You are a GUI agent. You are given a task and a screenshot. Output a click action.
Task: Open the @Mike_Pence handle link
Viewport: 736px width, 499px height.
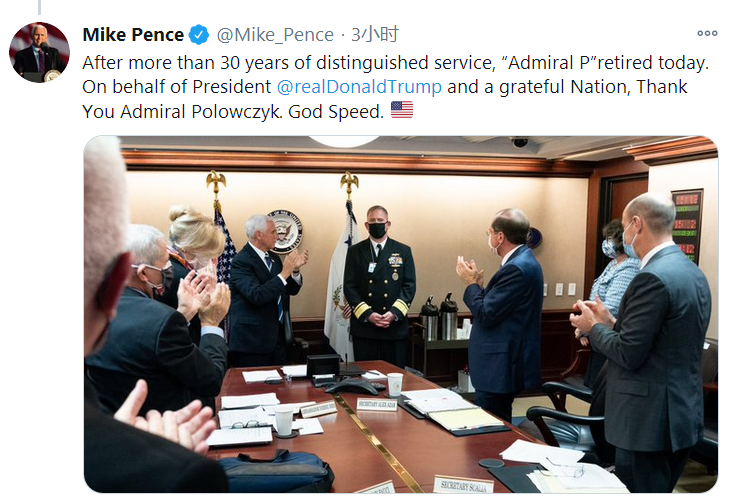click(x=276, y=35)
